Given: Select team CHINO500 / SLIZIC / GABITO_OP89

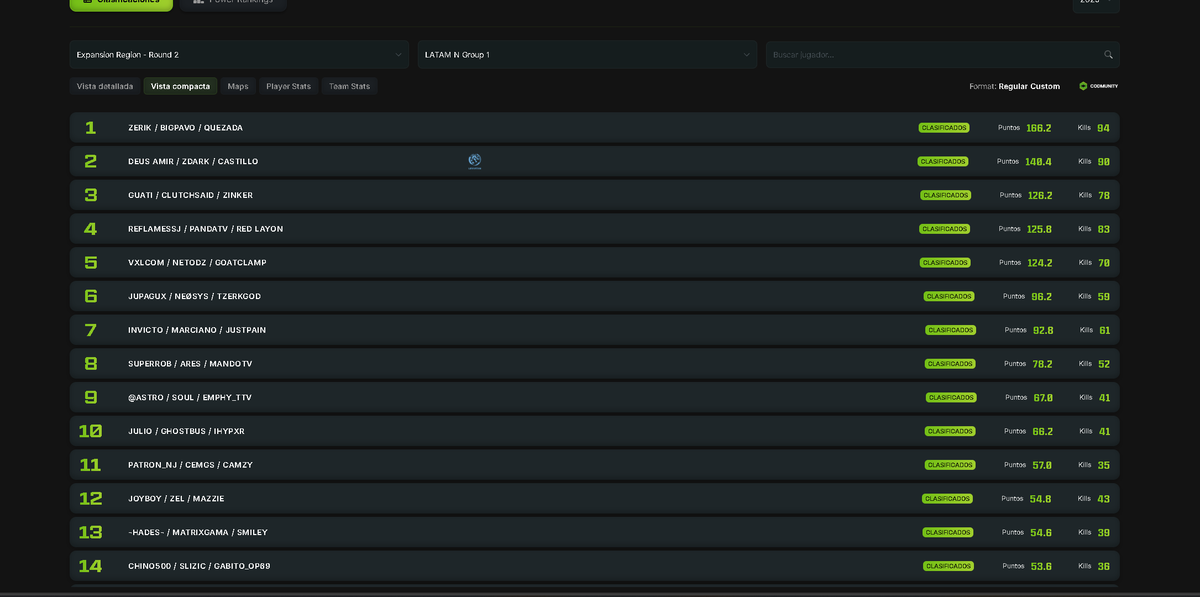Looking at the screenshot, I should [199, 566].
